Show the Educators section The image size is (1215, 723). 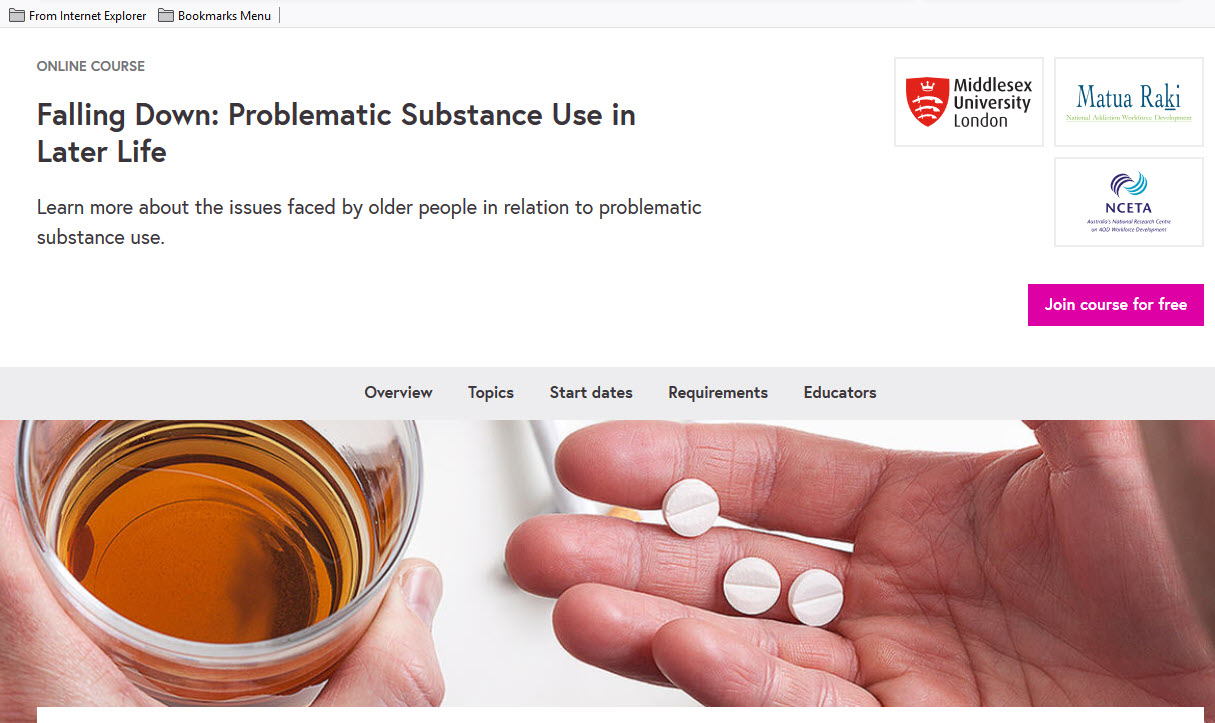point(840,393)
